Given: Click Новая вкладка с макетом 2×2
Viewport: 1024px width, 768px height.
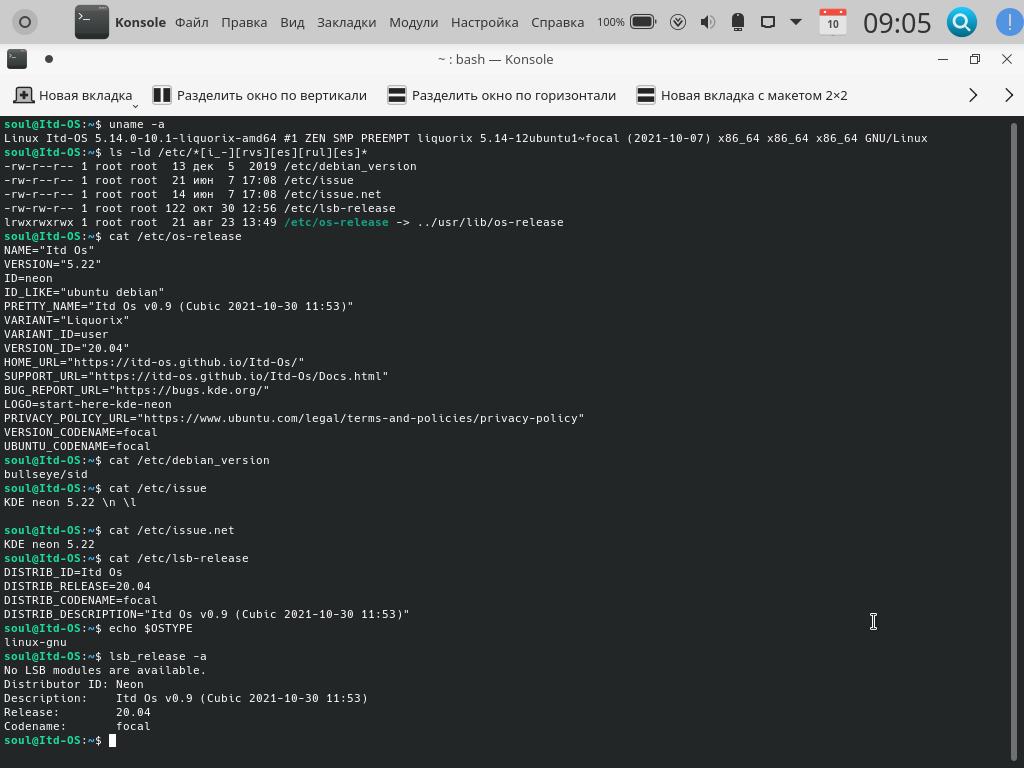Looking at the screenshot, I should pos(742,95).
